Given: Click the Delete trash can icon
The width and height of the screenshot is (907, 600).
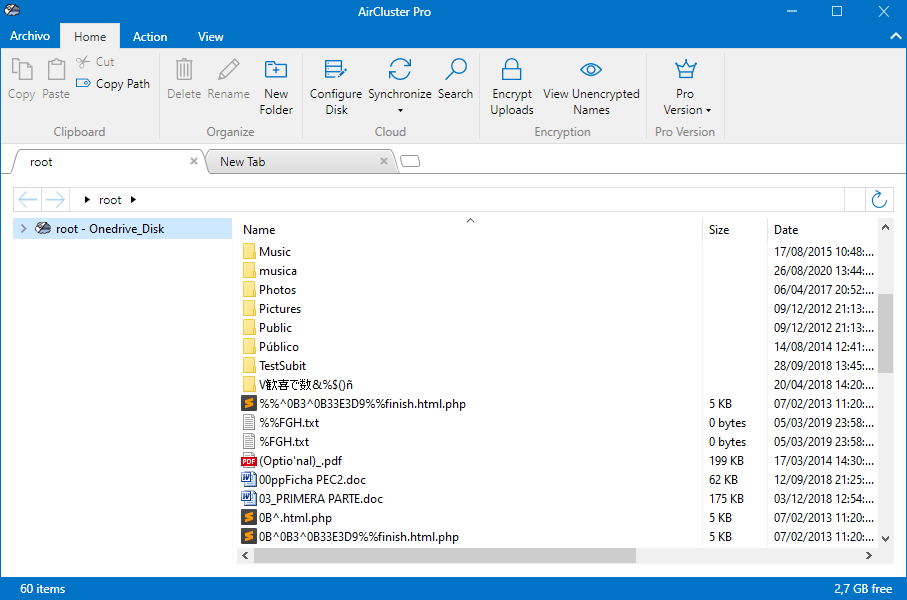Looking at the screenshot, I should (x=184, y=69).
